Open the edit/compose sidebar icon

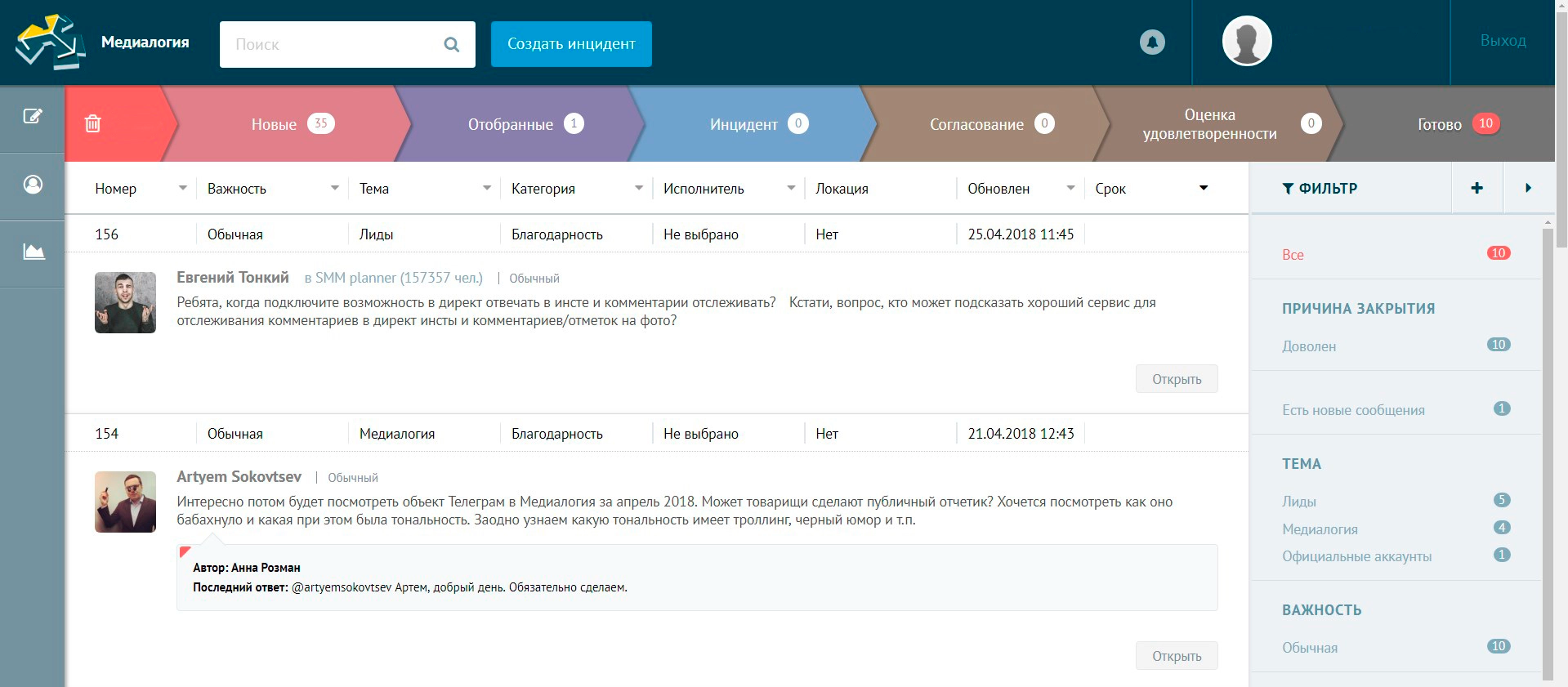(x=33, y=116)
